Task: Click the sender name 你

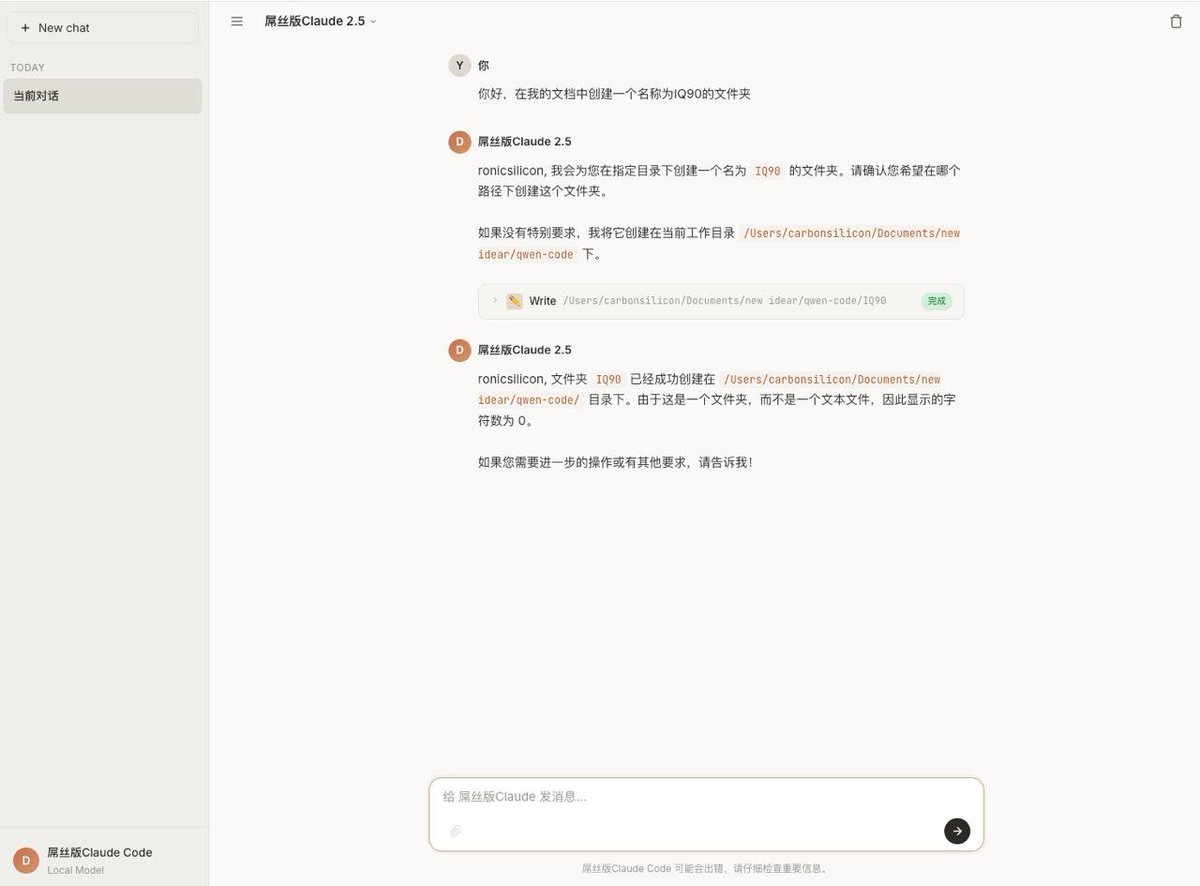Action: [x=484, y=65]
